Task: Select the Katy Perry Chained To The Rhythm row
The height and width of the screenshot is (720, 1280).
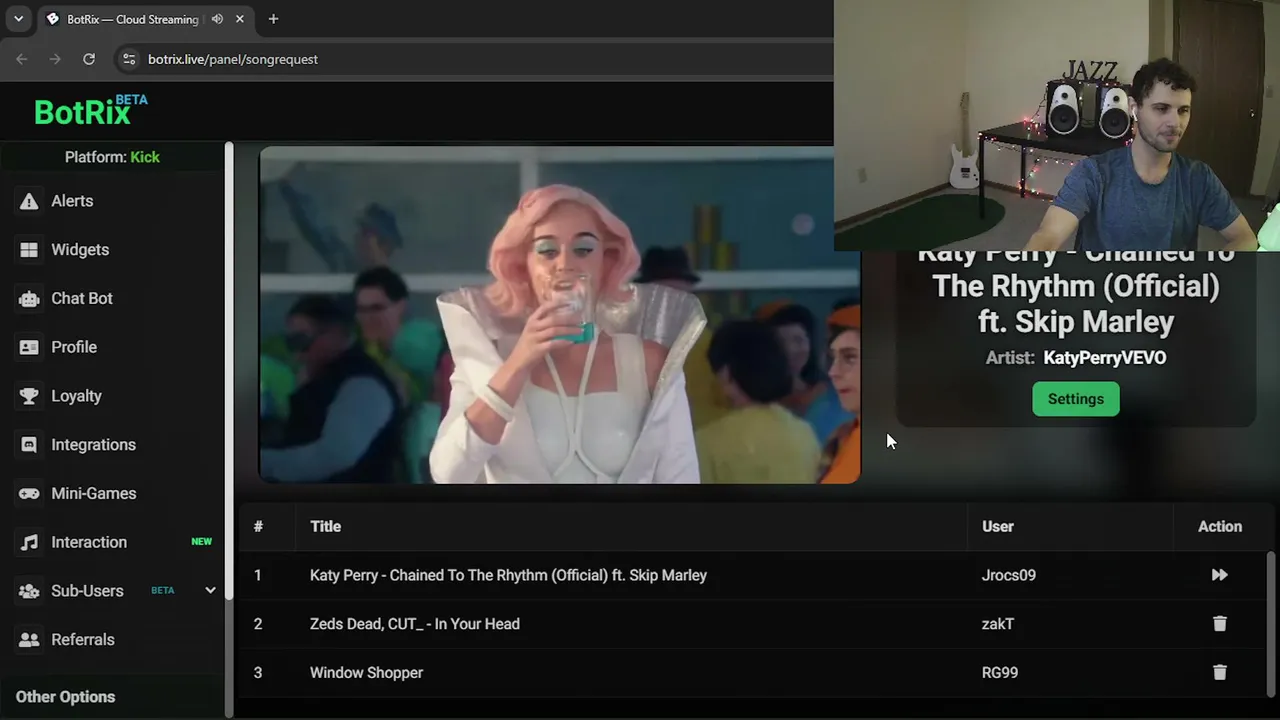Action: (x=753, y=575)
